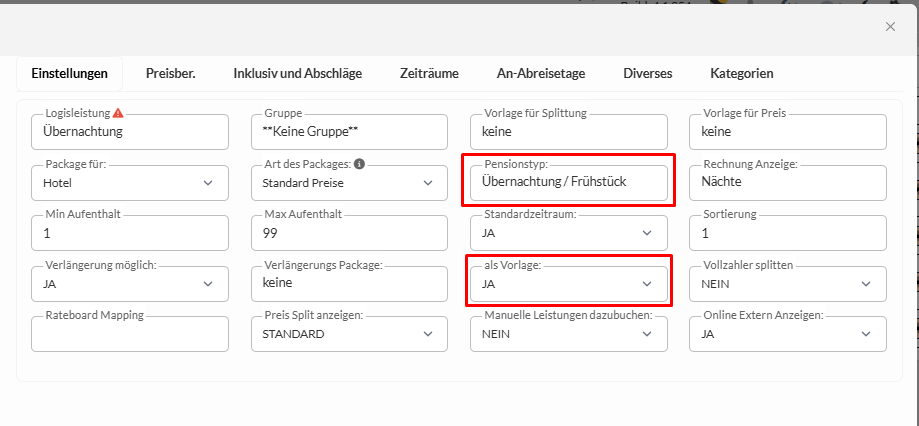Click the empty Rateboard Mapping field

tap(130, 334)
